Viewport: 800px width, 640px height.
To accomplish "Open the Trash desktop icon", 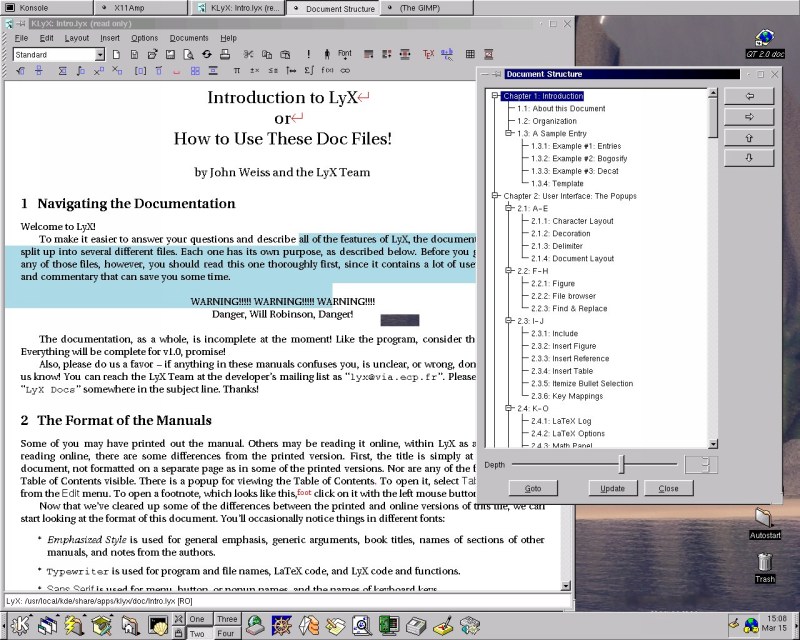I will pyautogui.click(x=765, y=568).
